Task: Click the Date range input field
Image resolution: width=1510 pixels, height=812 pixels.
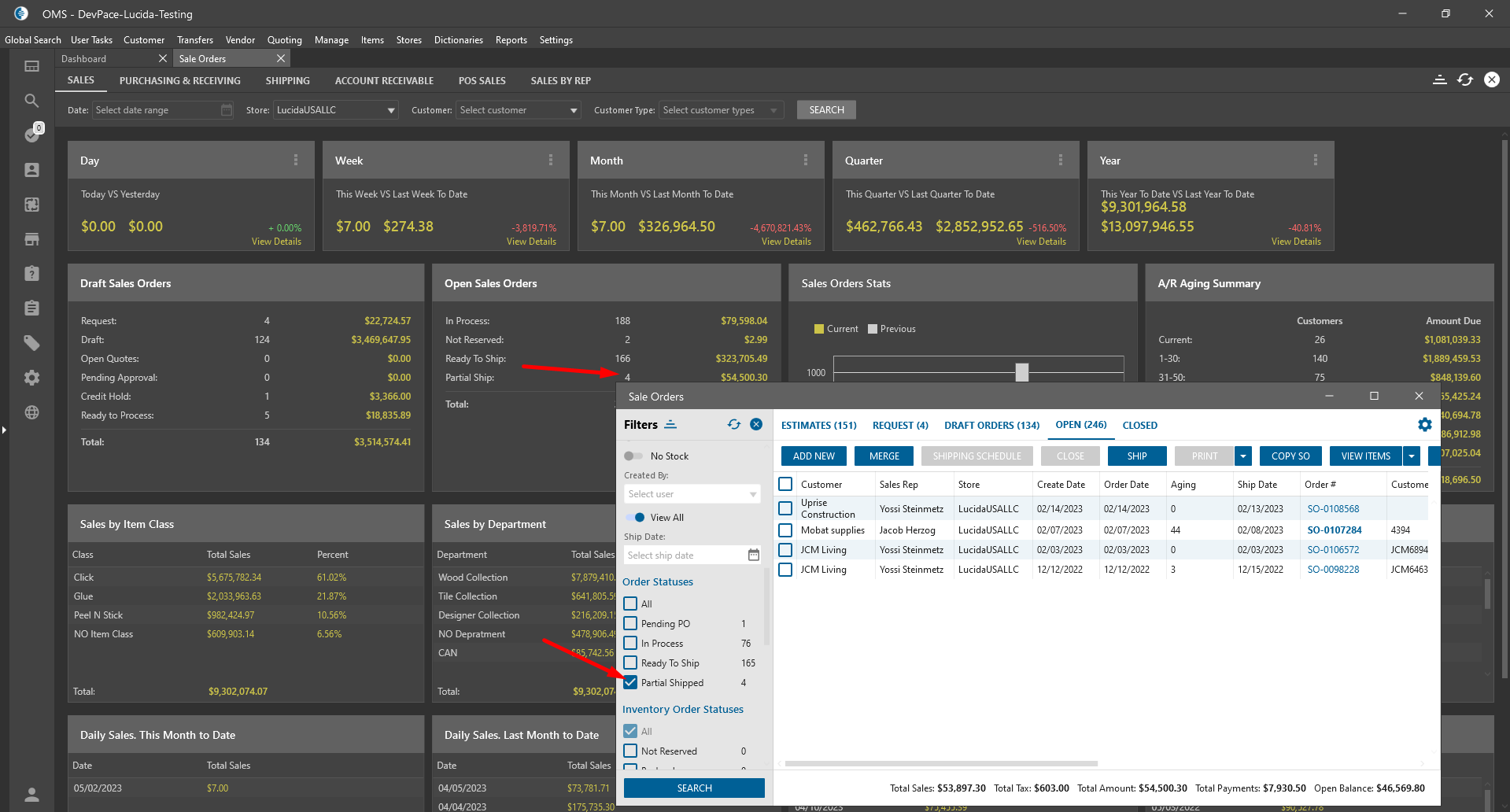Action: [157, 111]
